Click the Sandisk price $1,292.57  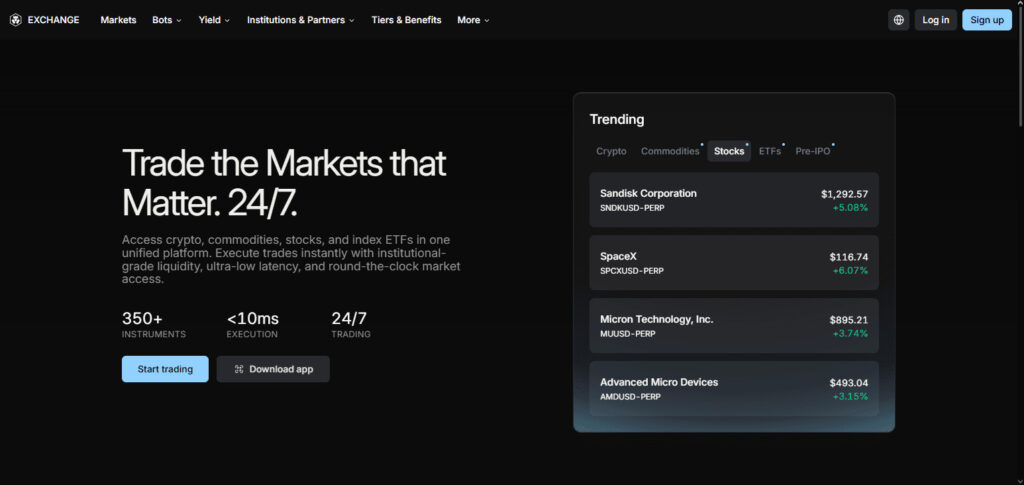tap(844, 194)
